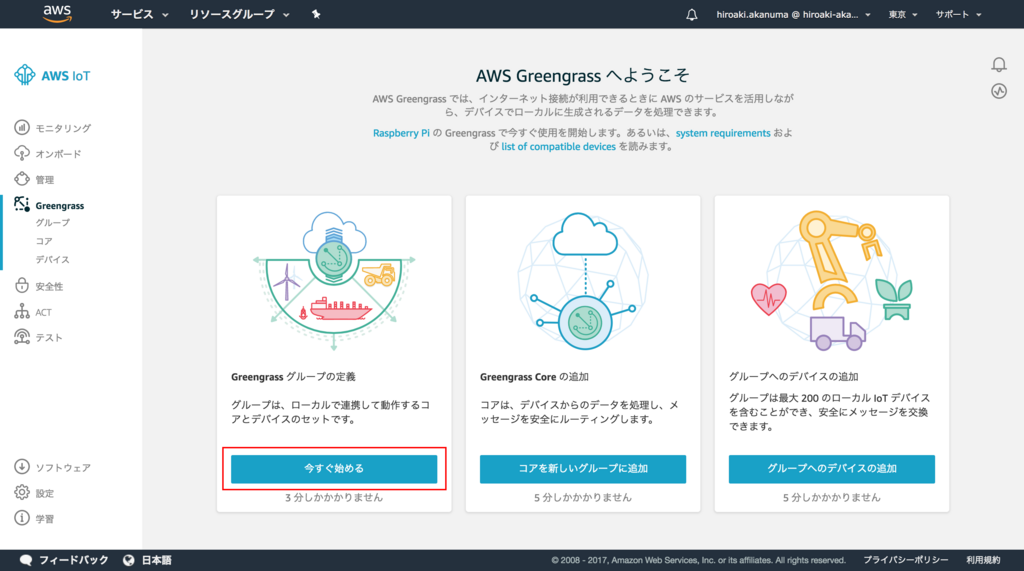1024x571 pixels.
Task: Open the 管理 sidebar item
Action: click(x=44, y=180)
